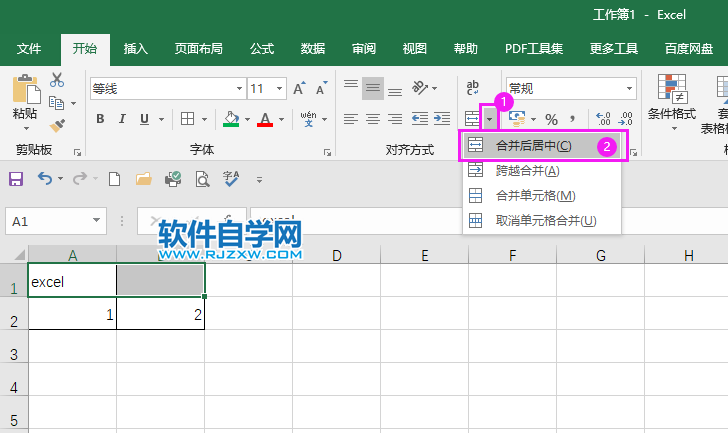728x433 pixels.
Task: Open the number format 常规 dropdown
Action: pos(630,88)
